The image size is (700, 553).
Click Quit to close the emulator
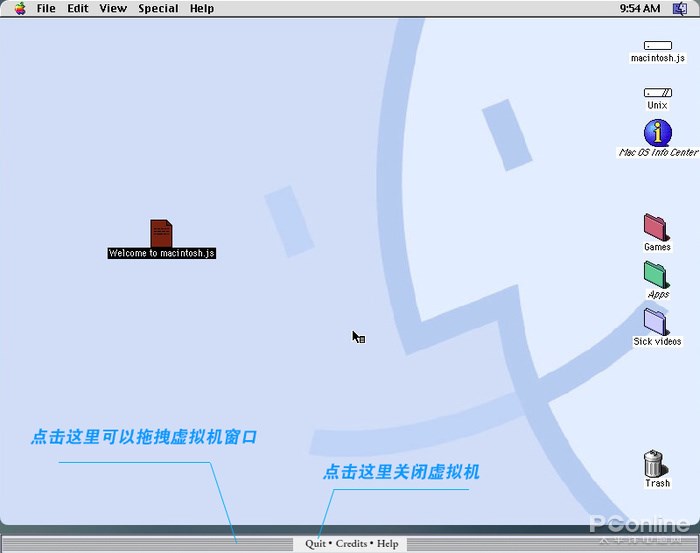[x=315, y=544]
